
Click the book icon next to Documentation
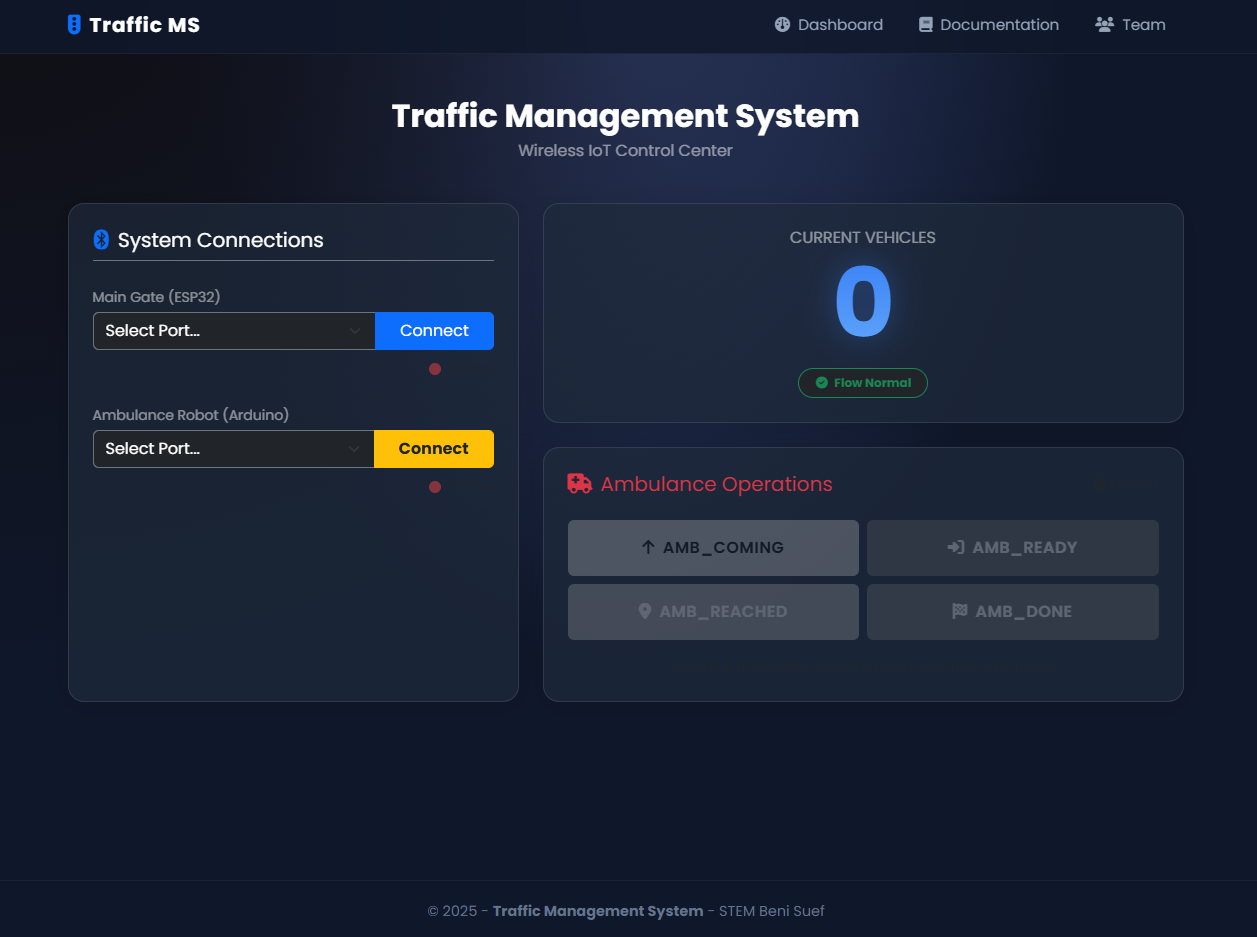(925, 24)
